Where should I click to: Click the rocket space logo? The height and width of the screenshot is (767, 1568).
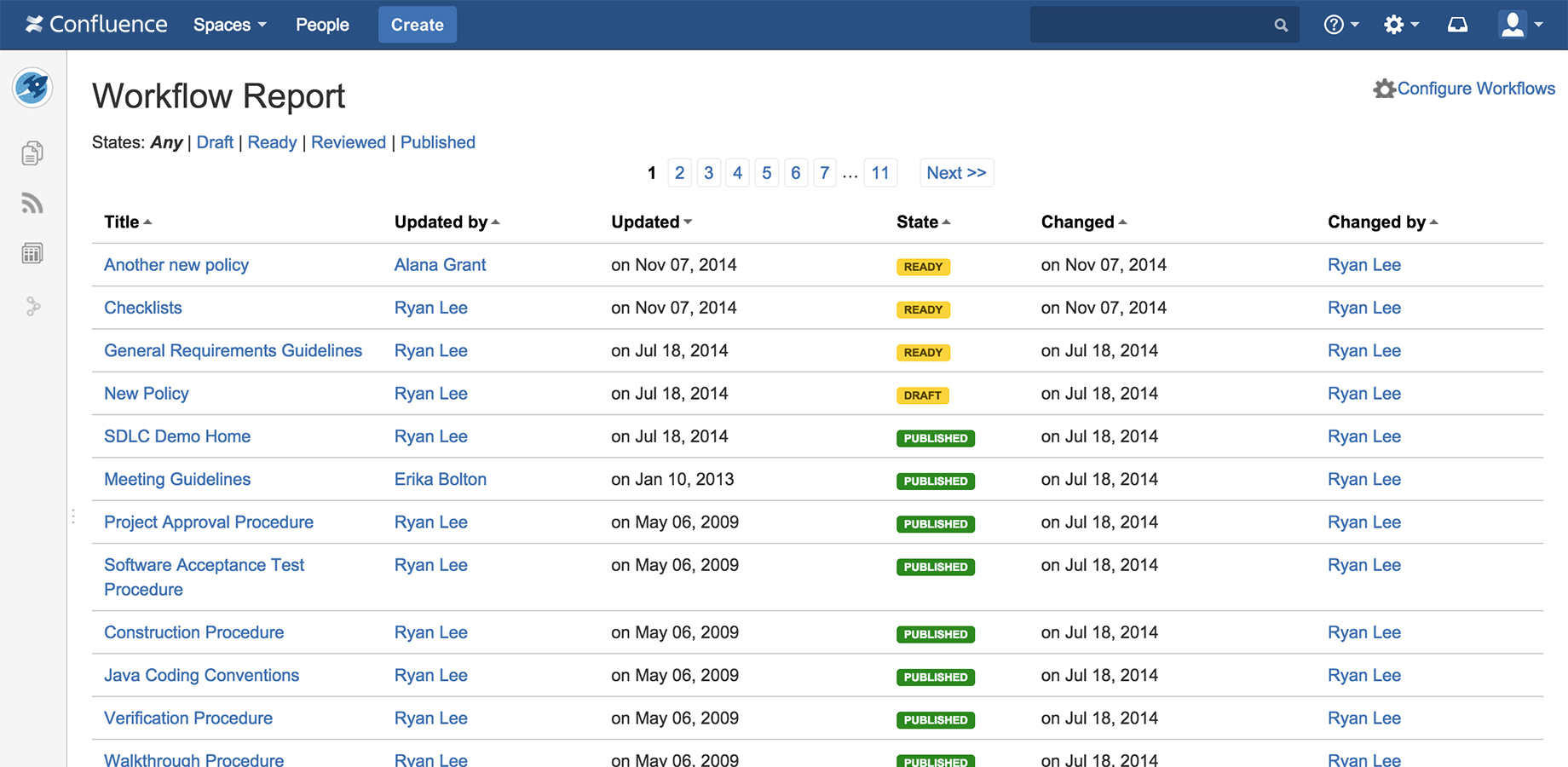pyautogui.click(x=32, y=88)
